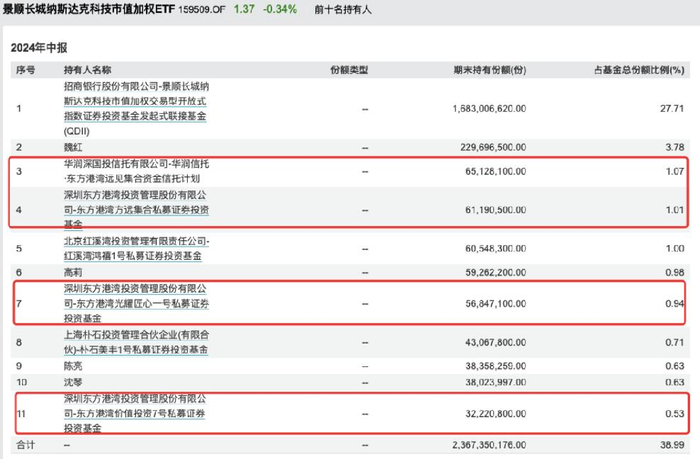700x459 pixels.
Task: Click percentage 0.94
Action: click(x=675, y=304)
